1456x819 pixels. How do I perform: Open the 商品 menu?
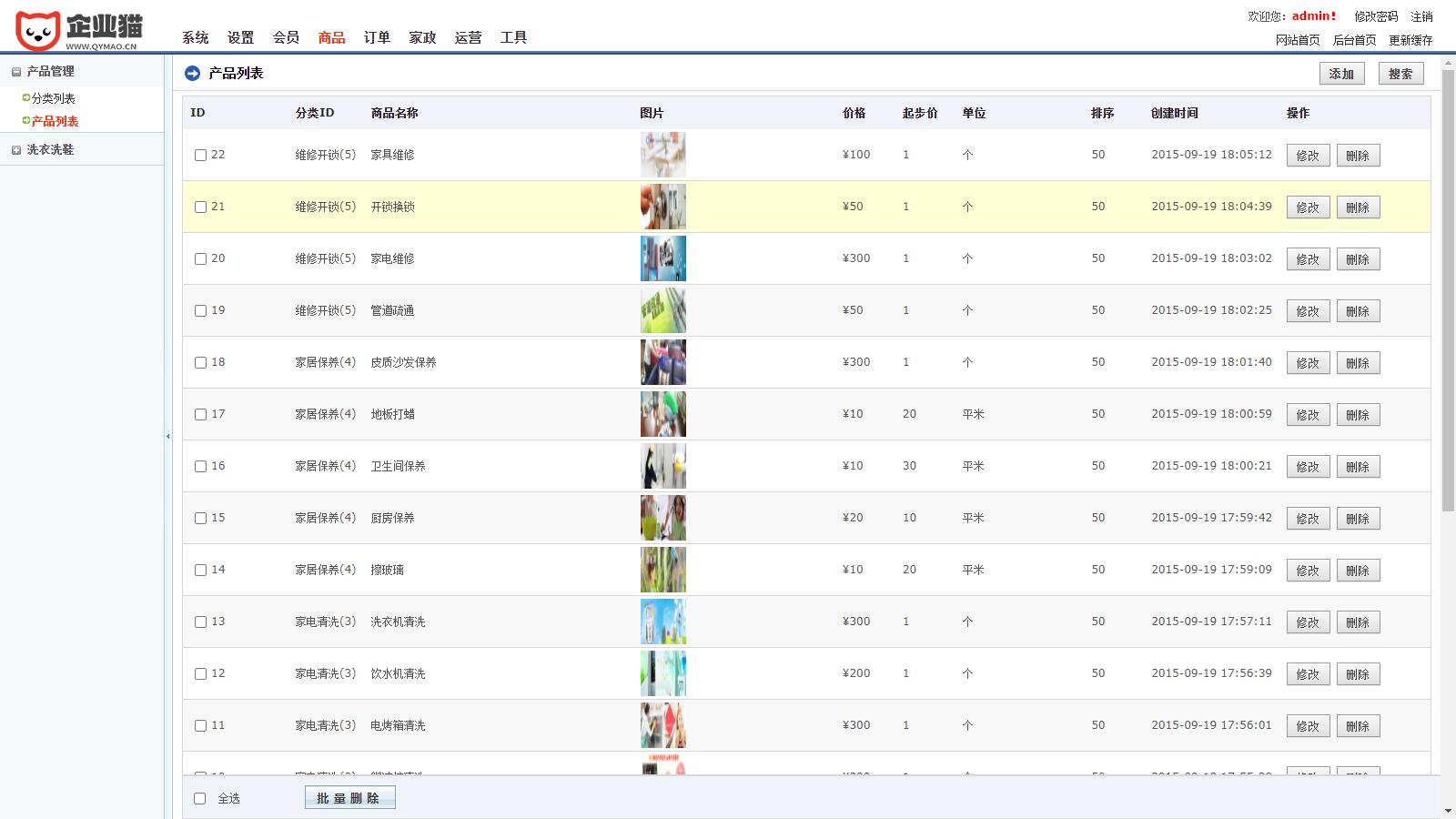[x=329, y=37]
